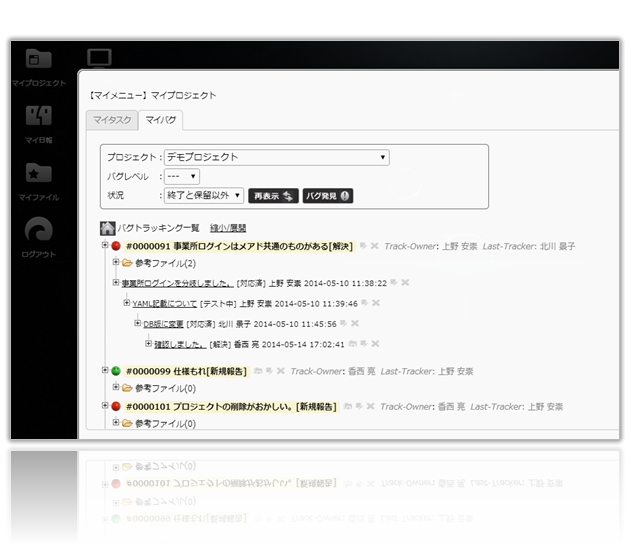This screenshot has width=630, height=550.
Task: Expand the #0000101 tree node
Action: pyautogui.click(x=105, y=405)
